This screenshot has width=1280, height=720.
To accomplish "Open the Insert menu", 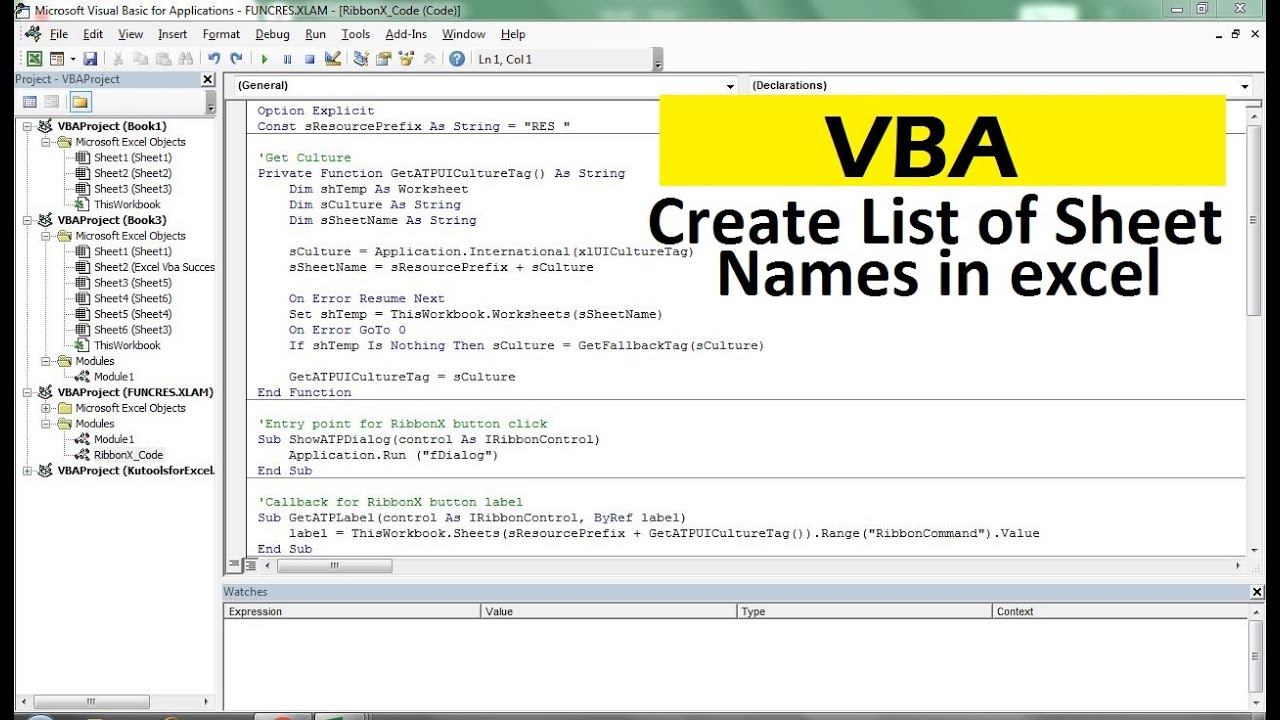I will pos(173,34).
